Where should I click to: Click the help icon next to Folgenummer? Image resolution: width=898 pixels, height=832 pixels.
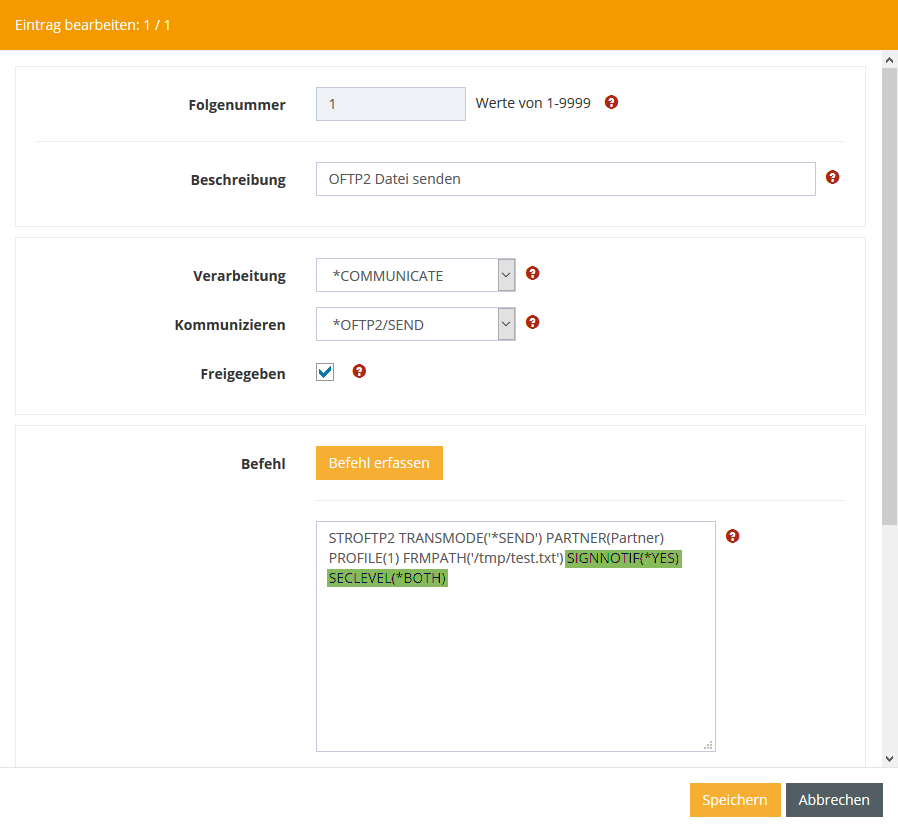[611, 102]
